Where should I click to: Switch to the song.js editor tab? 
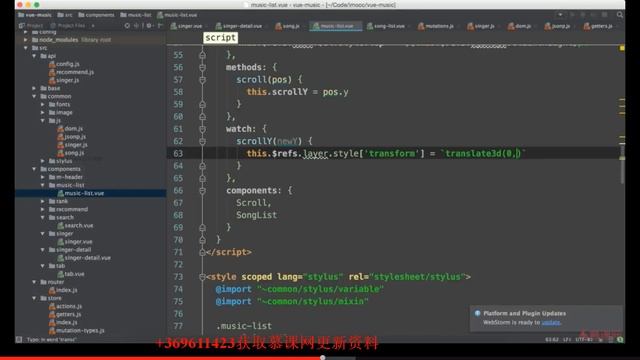point(288,26)
